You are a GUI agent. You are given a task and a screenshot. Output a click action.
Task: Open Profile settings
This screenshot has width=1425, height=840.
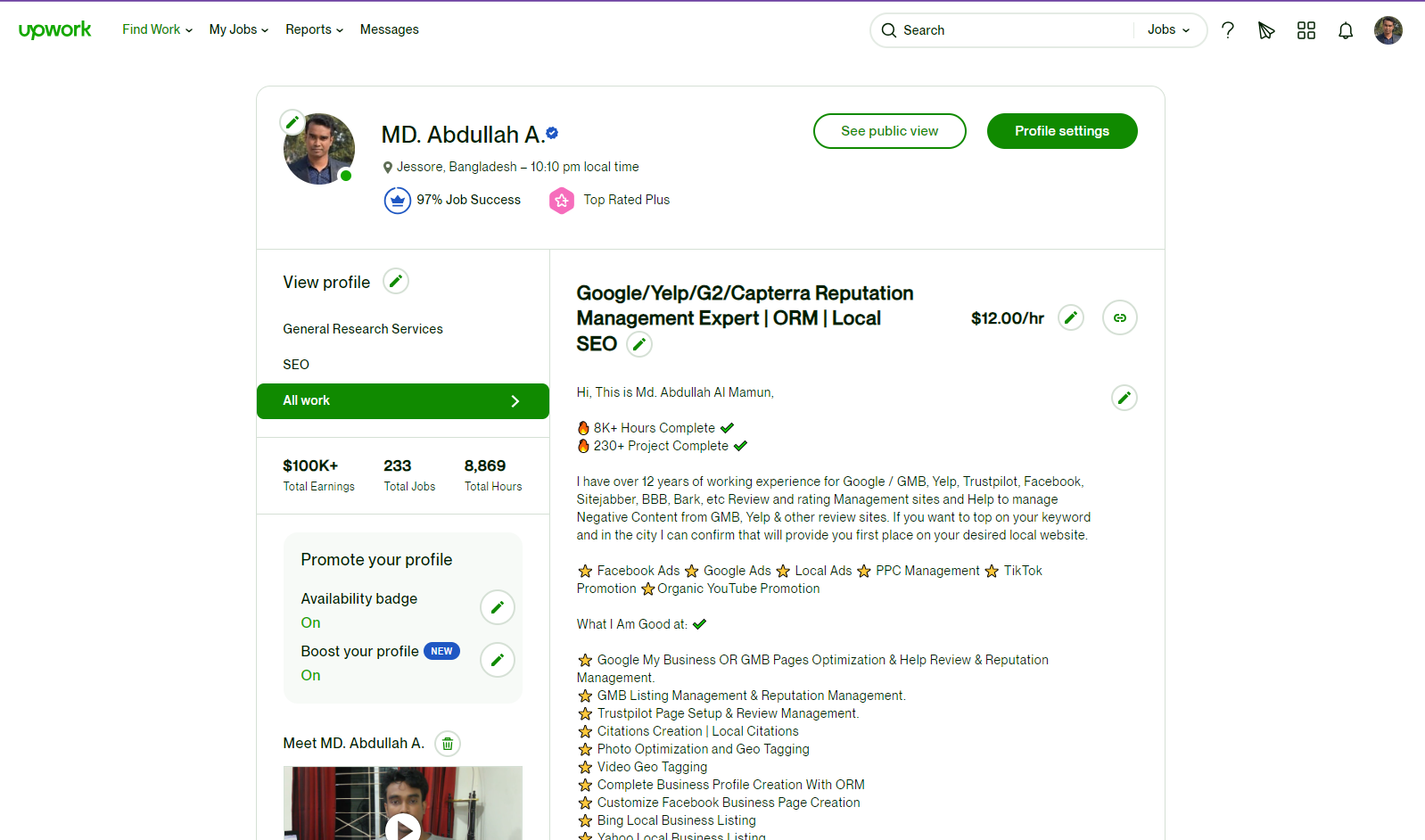pyautogui.click(x=1062, y=131)
